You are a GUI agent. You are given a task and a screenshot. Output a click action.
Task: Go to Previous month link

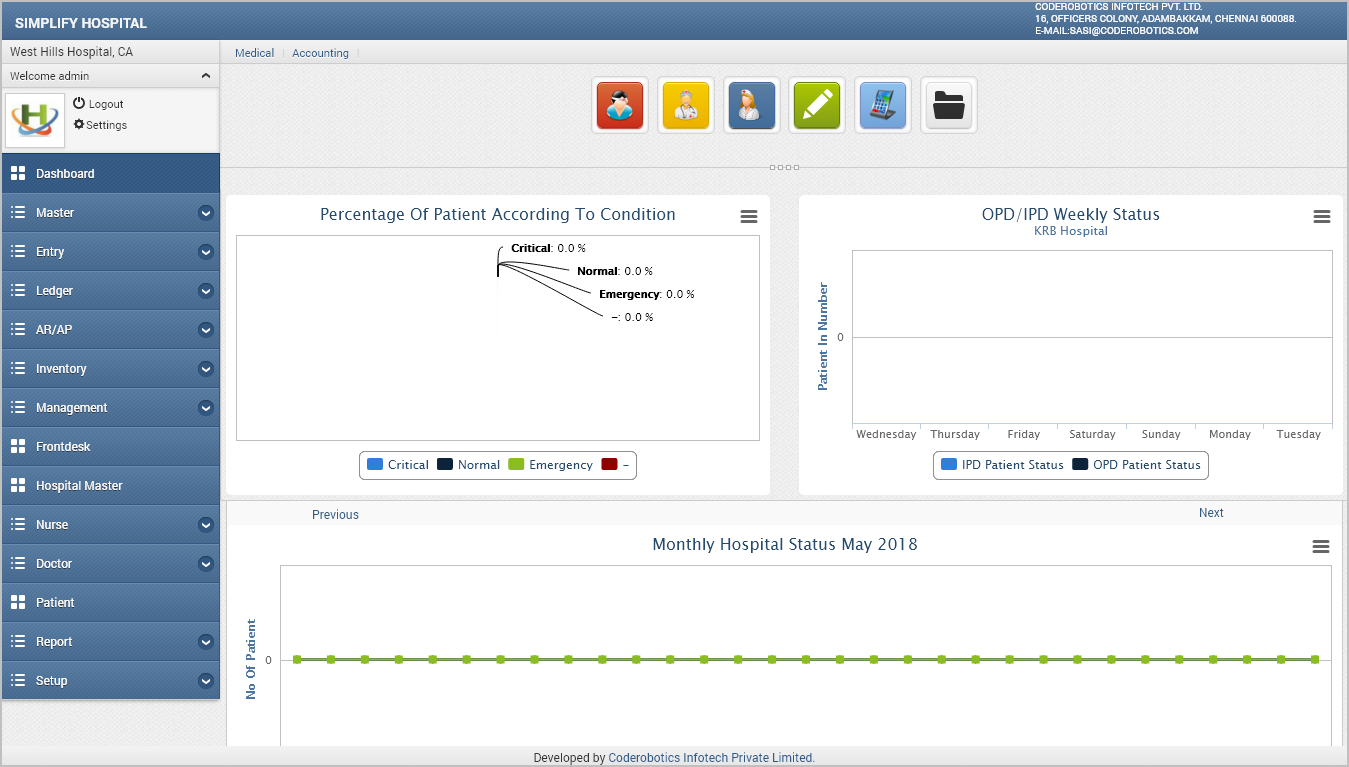335,515
